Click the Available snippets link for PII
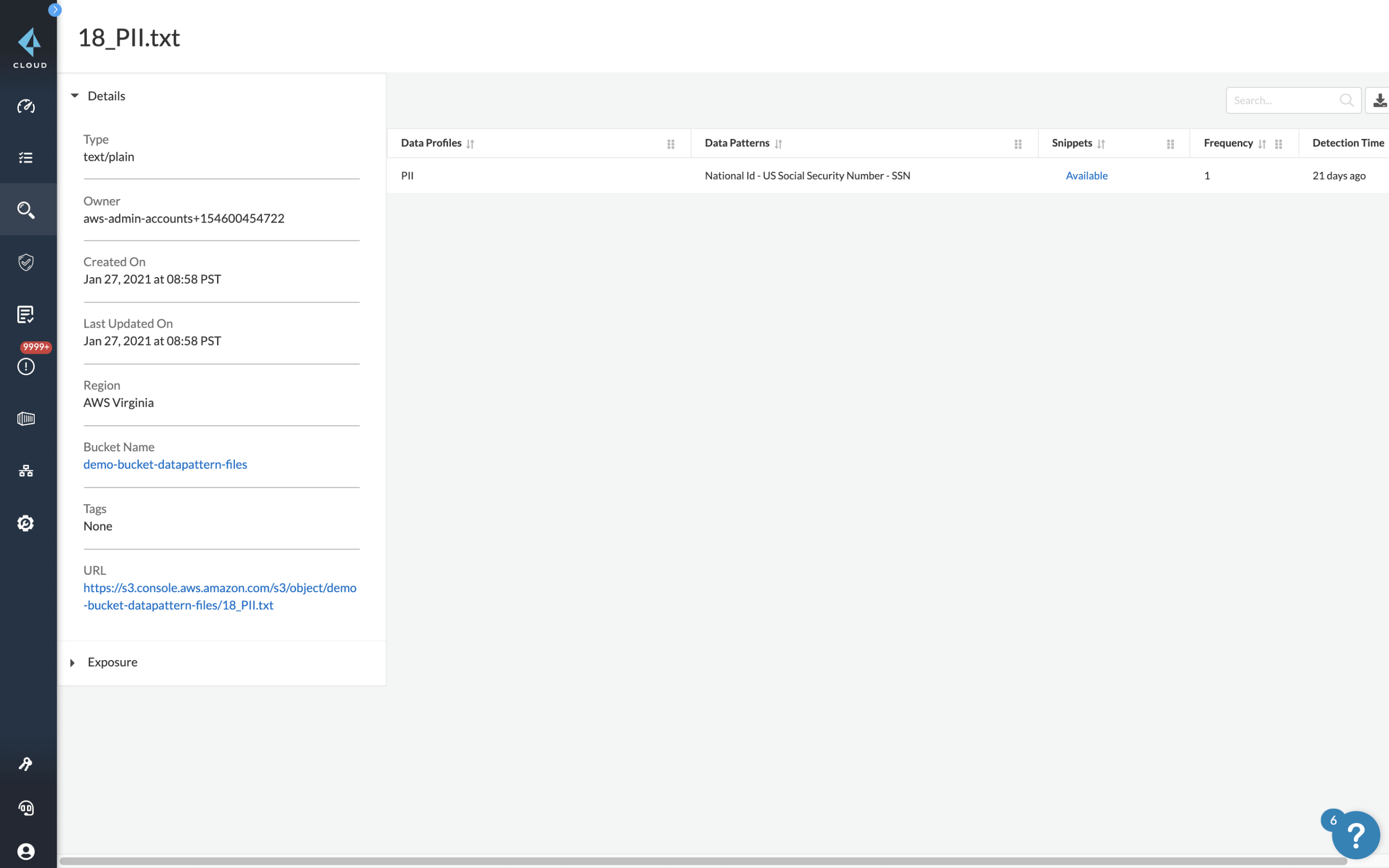Image resolution: width=1389 pixels, height=868 pixels. click(x=1086, y=175)
